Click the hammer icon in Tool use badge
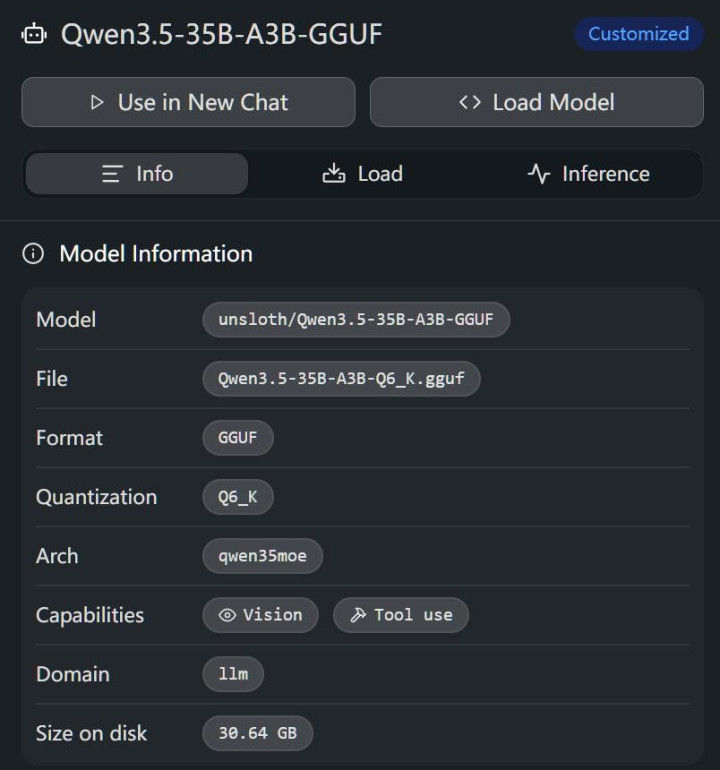The height and width of the screenshot is (770, 720). point(358,615)
